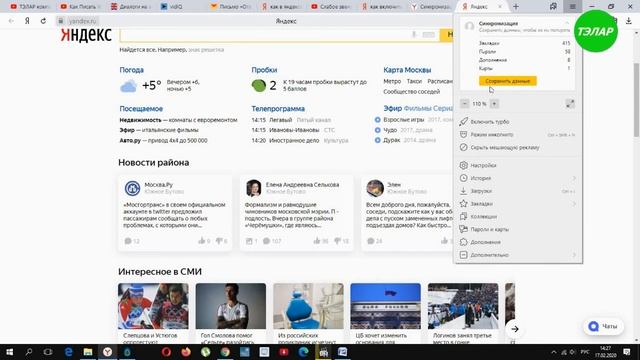The width and height of the screenshot is (640, 360).
Task: Reload the page with the refresh icon
Action: tap(43, 21)
